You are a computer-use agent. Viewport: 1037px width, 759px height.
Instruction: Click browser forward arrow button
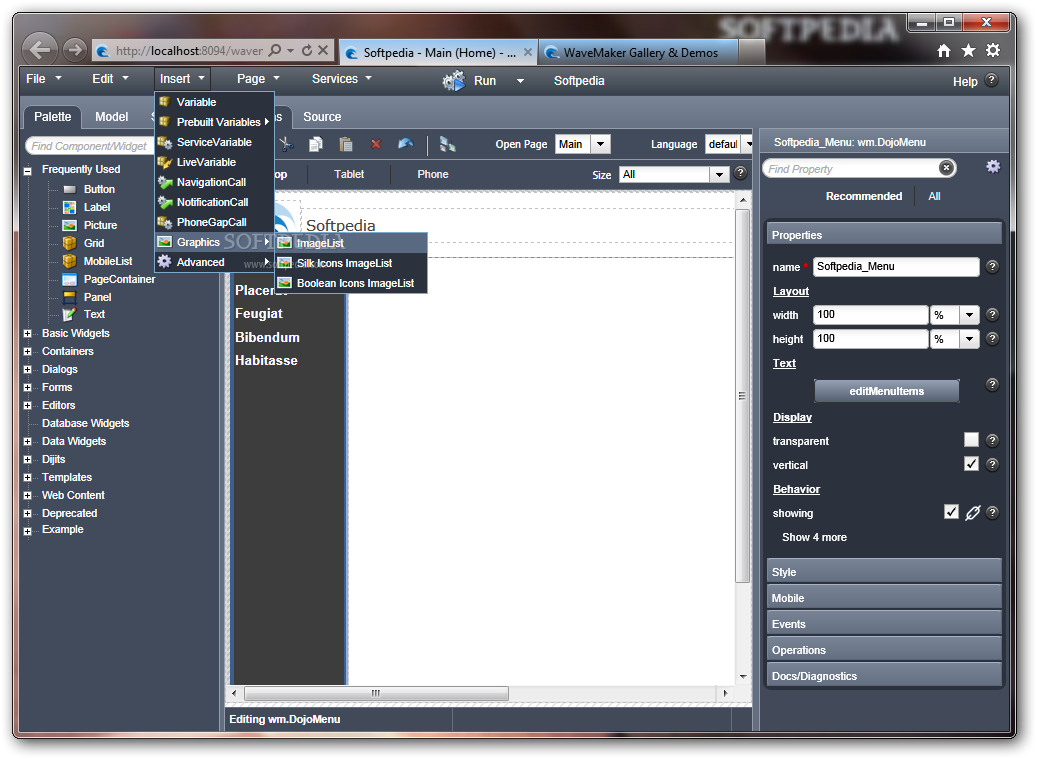pos(75,50)
